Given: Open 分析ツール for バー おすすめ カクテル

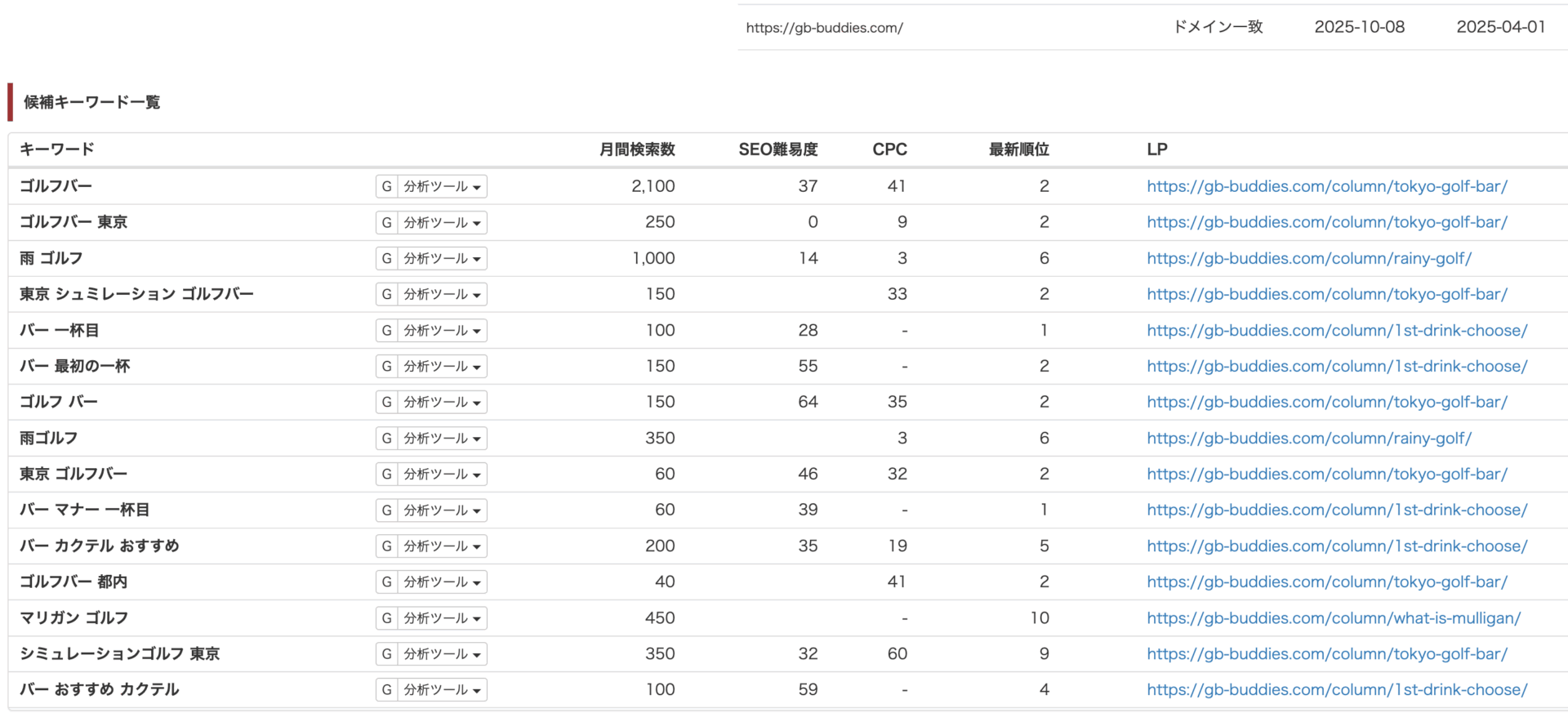Looking at the screenshot, I should click(x=442, y=689).
